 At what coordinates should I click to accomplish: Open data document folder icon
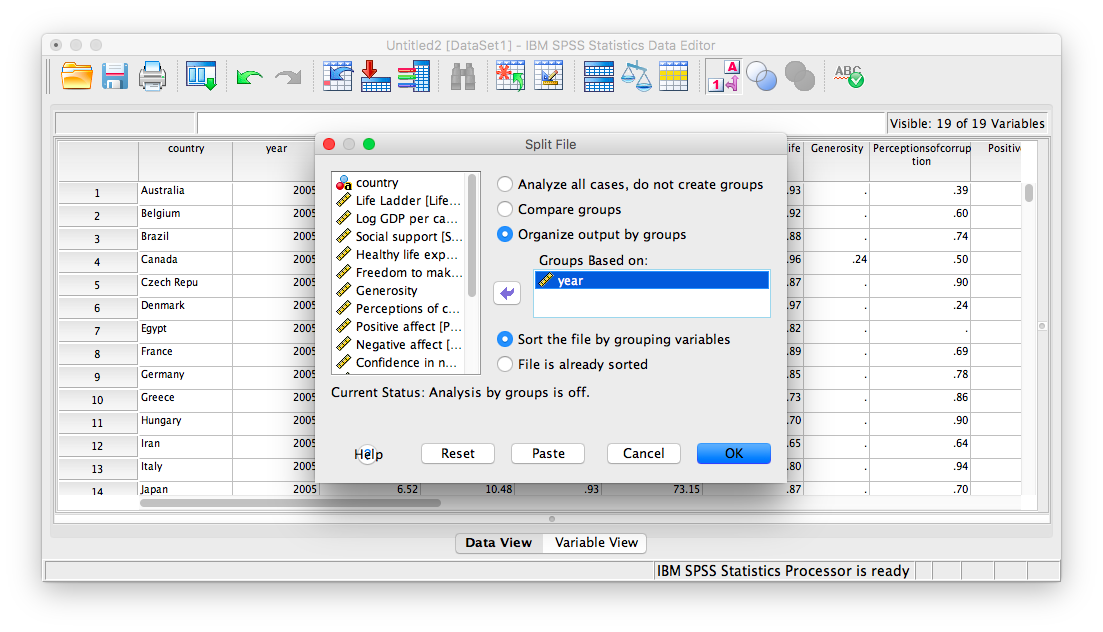point(77,76)
